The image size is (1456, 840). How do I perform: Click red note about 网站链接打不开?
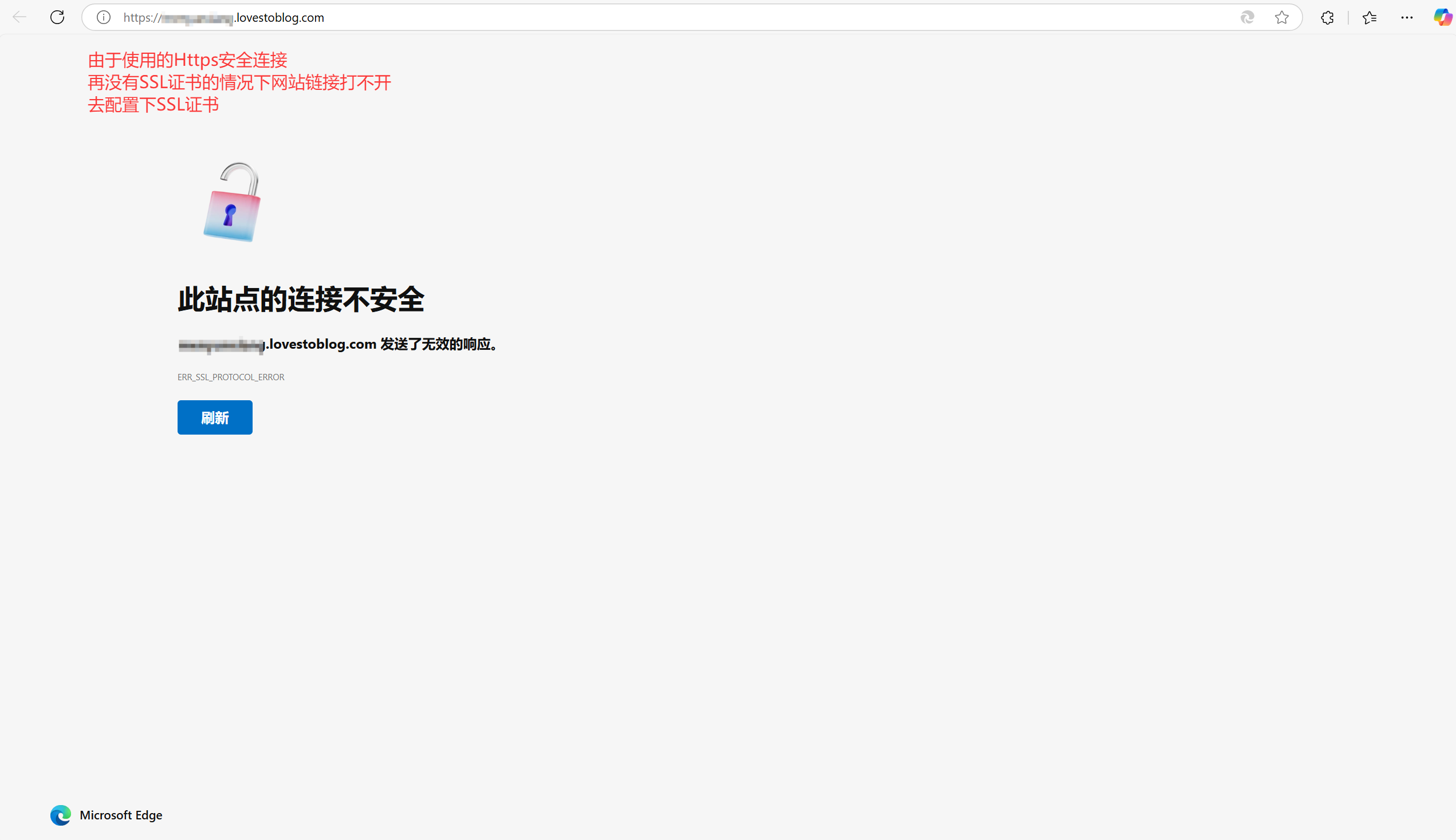click(x=239, y=82)
